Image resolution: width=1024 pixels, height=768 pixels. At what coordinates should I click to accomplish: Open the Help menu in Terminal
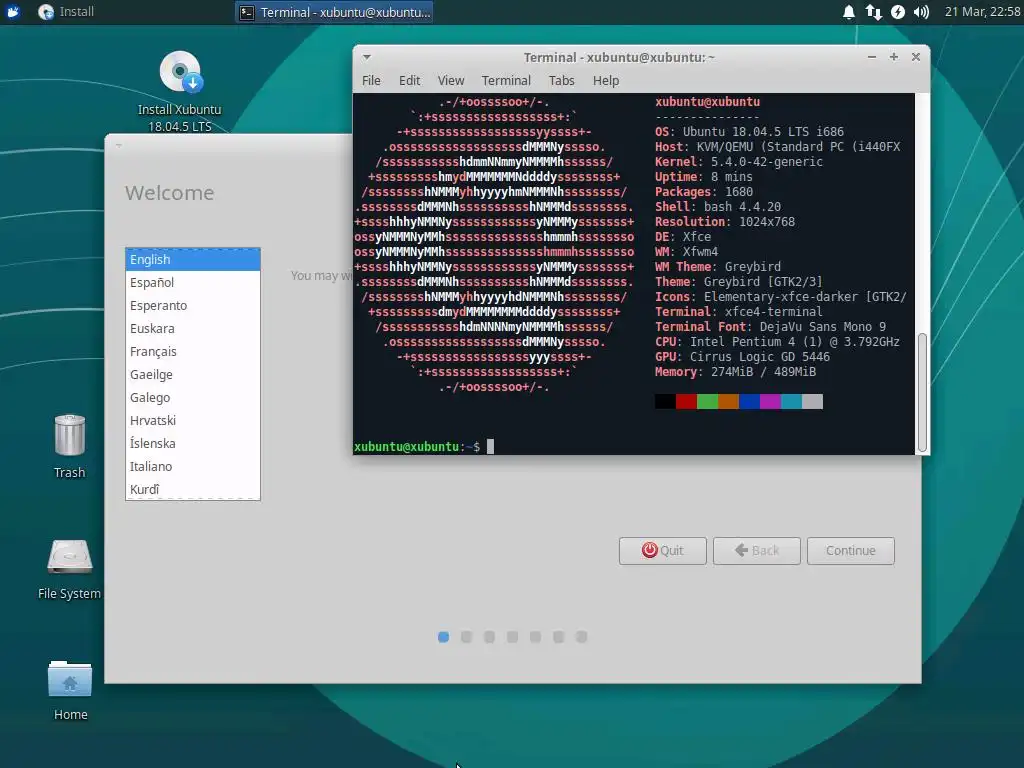pyautogui.click(x=606, y=80)
